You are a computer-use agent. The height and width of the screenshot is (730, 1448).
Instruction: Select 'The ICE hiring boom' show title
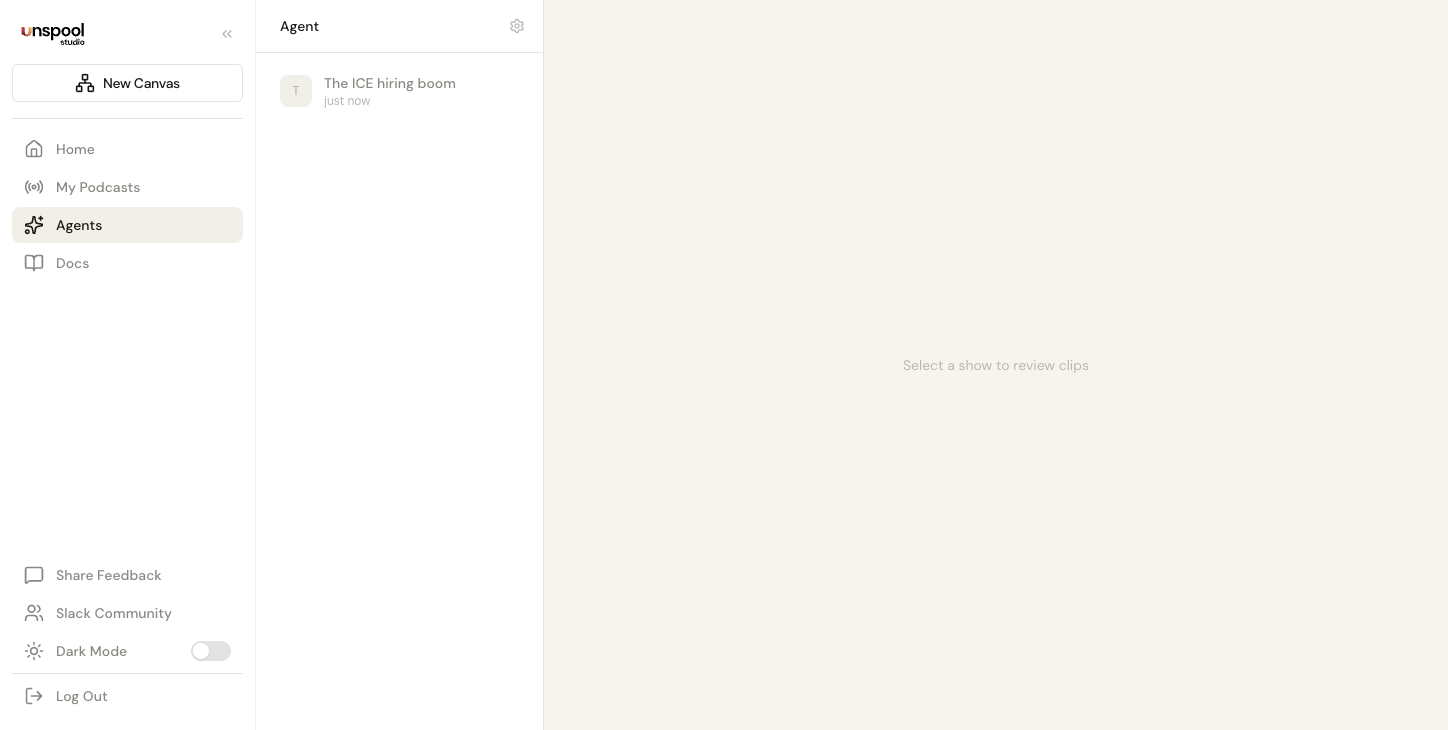click(389, 83)
